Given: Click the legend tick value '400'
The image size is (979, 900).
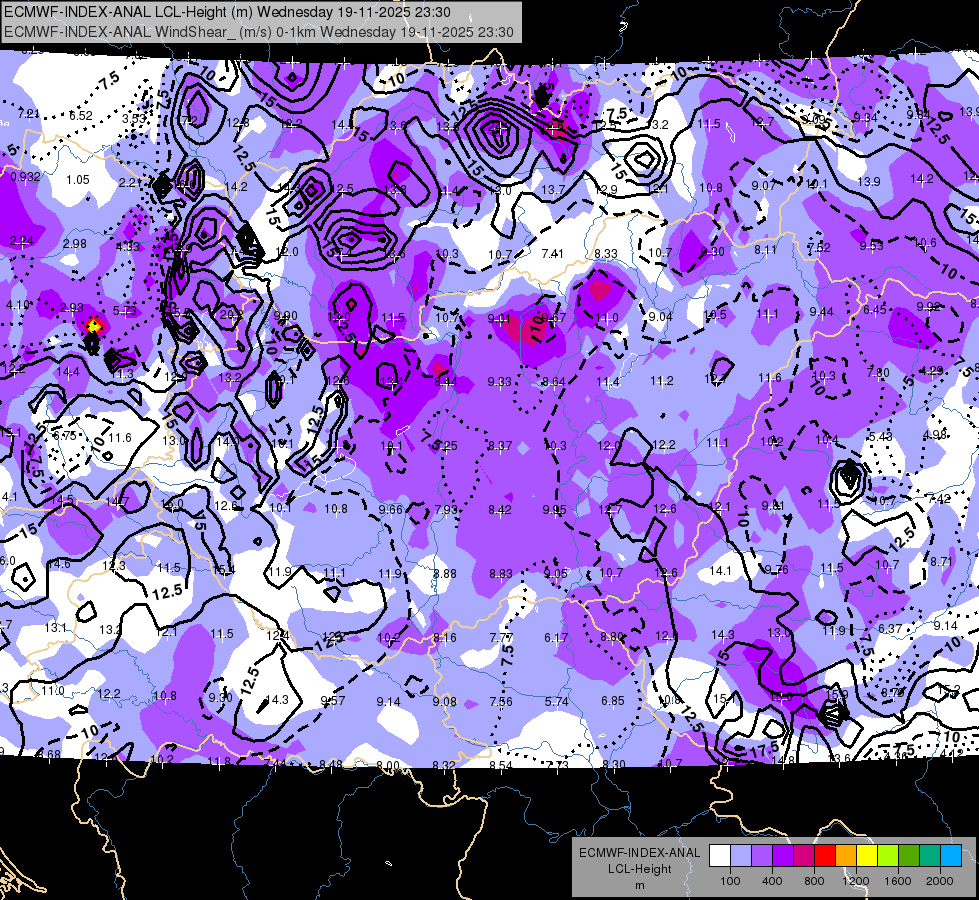Looking at the screenshot, I should pyautogui.click(x=772, y=881).
